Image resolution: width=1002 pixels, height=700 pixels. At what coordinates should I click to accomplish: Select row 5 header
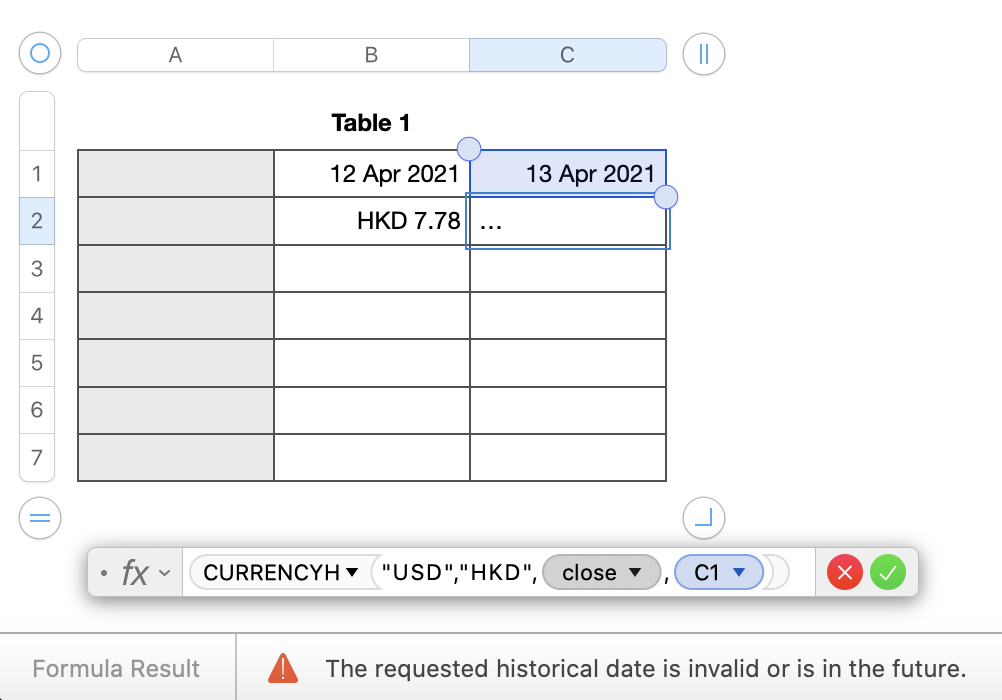coord(37,363)
